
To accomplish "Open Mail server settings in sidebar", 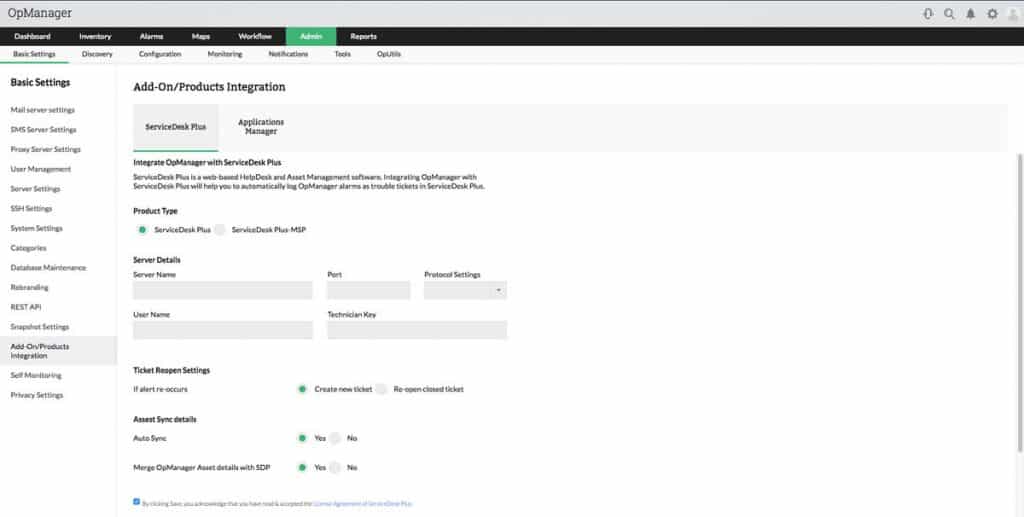I will coord(42,110).
